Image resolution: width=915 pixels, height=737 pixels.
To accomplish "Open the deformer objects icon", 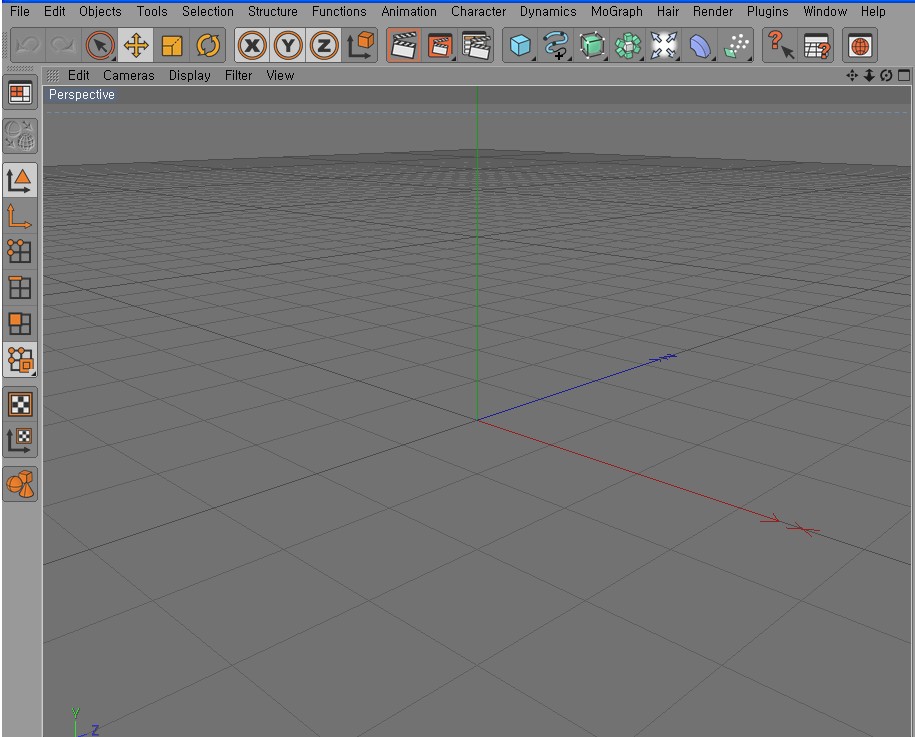I will point(700,45).
